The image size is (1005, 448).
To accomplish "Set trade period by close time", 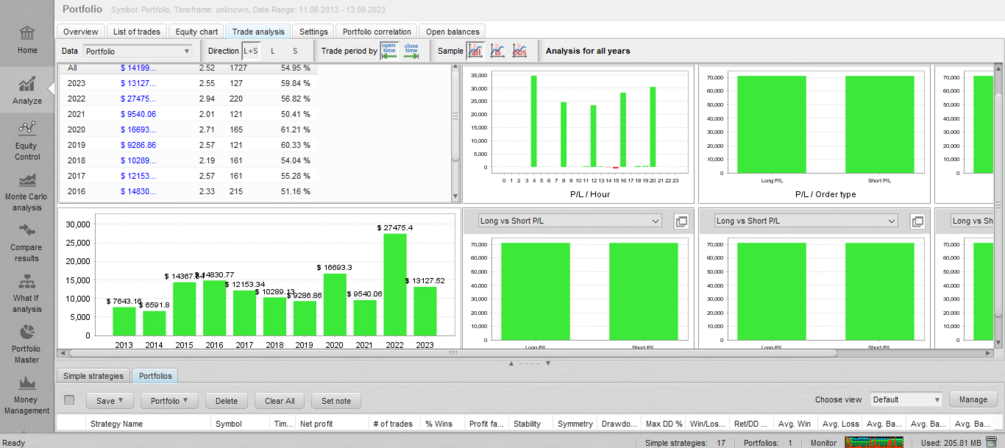I will (x=411, y=51).
